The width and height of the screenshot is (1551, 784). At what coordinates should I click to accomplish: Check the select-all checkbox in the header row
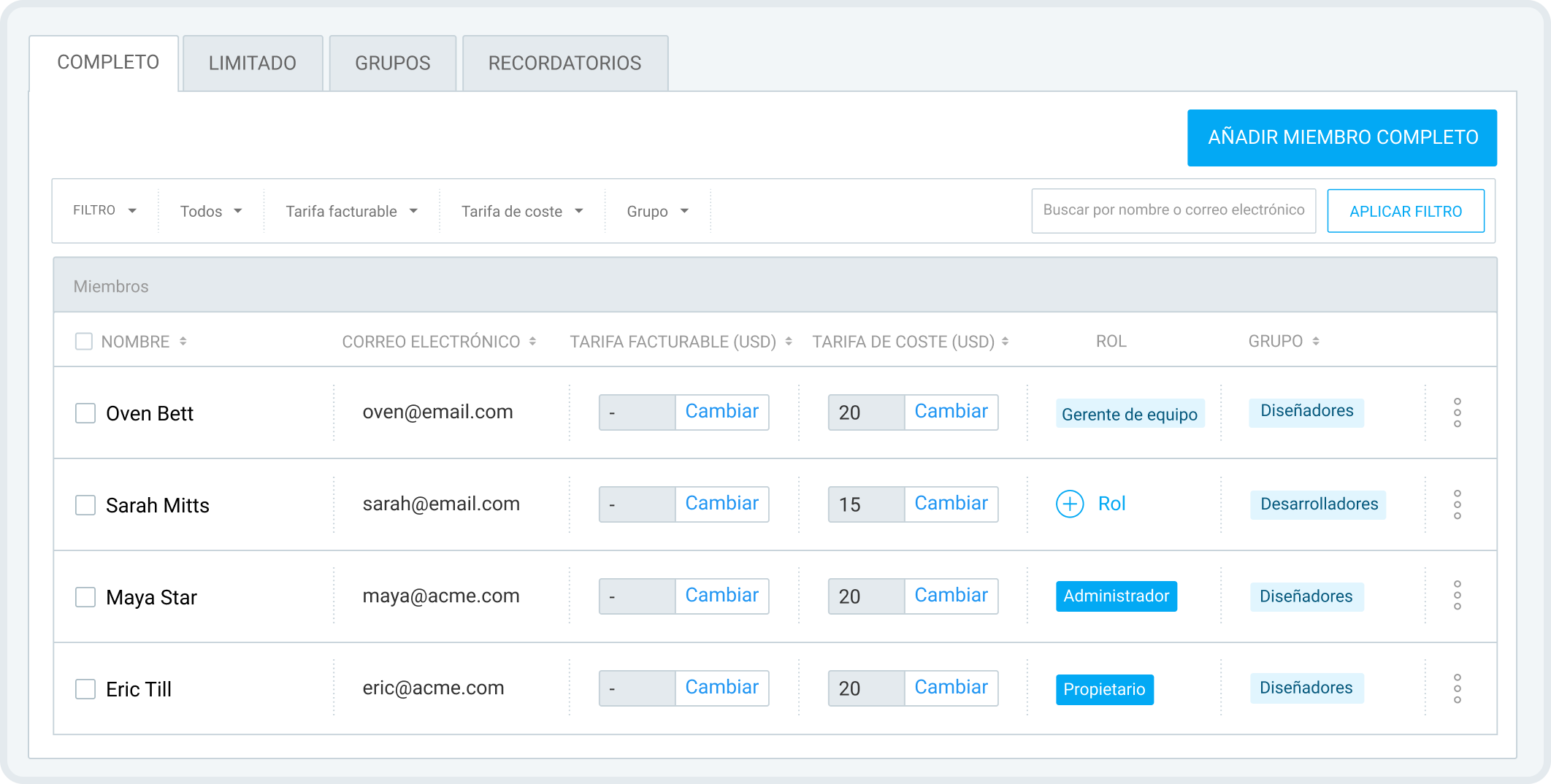click(x=84, y=341)
